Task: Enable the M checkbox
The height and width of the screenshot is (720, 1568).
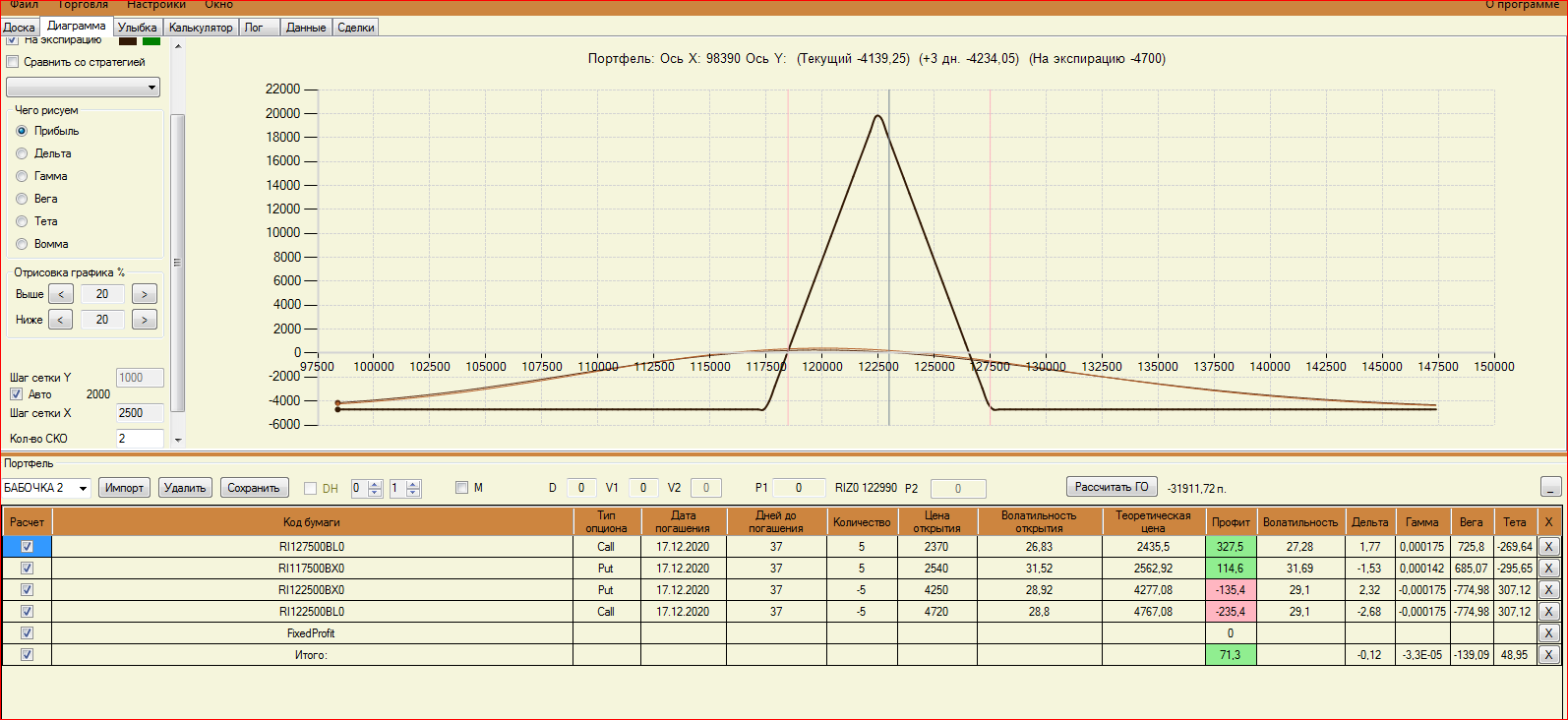Action: (x=462, y=488)
